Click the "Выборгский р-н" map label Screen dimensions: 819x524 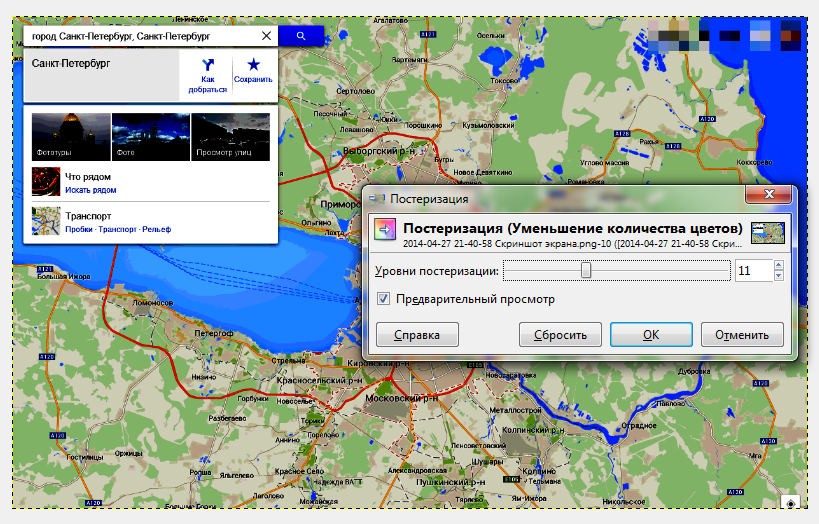tap(379, 151)
